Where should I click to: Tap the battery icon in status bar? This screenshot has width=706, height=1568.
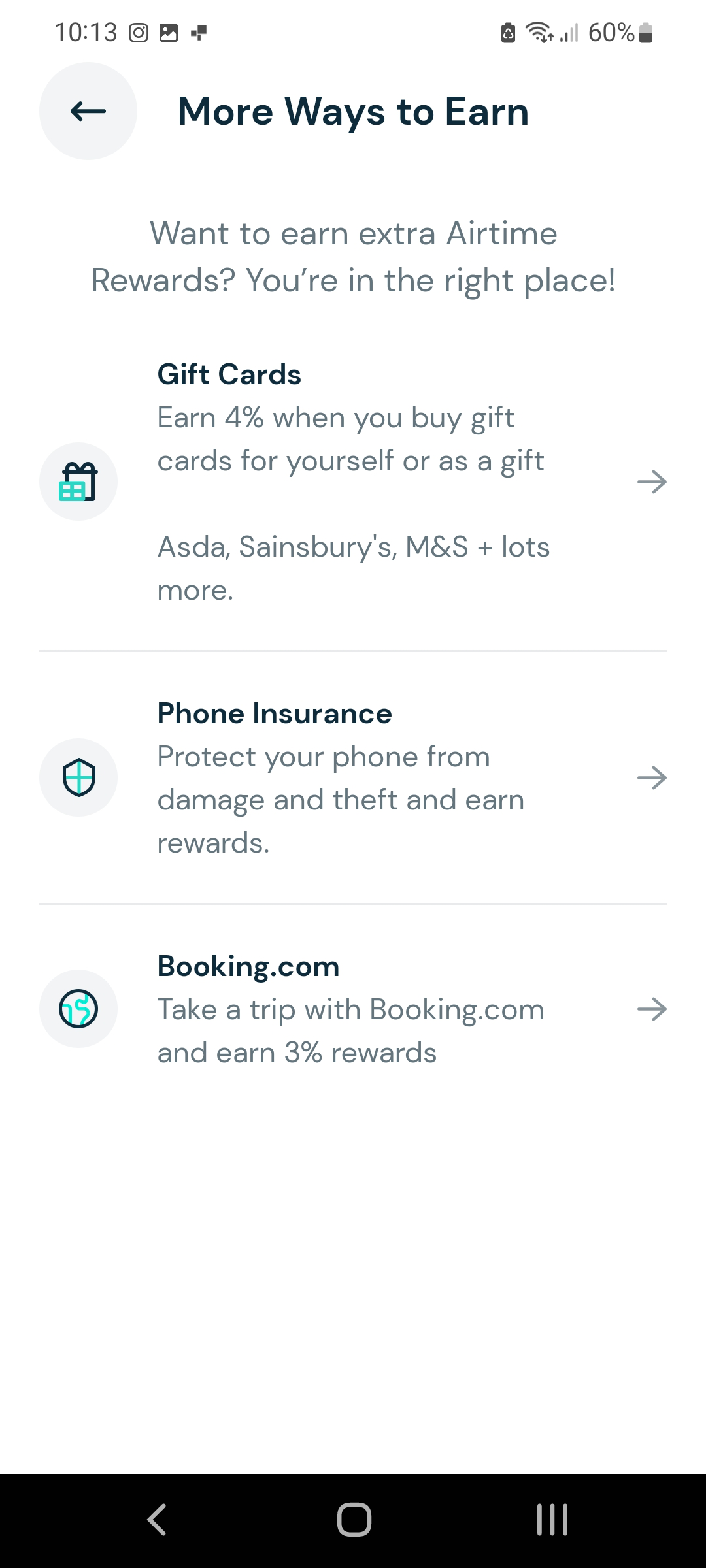(646, 33)
